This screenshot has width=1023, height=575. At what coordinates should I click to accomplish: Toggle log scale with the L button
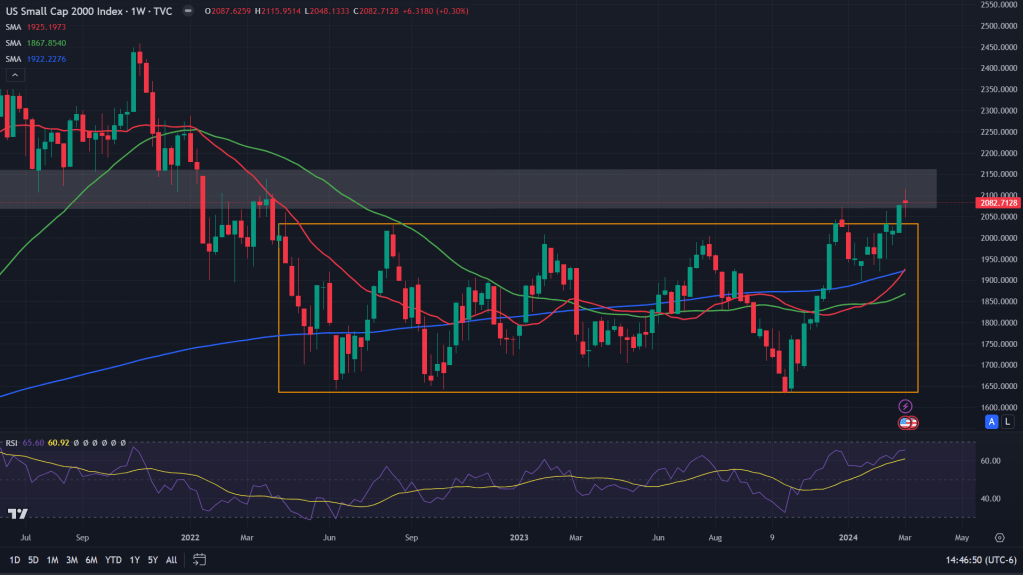coord(1007,423)
